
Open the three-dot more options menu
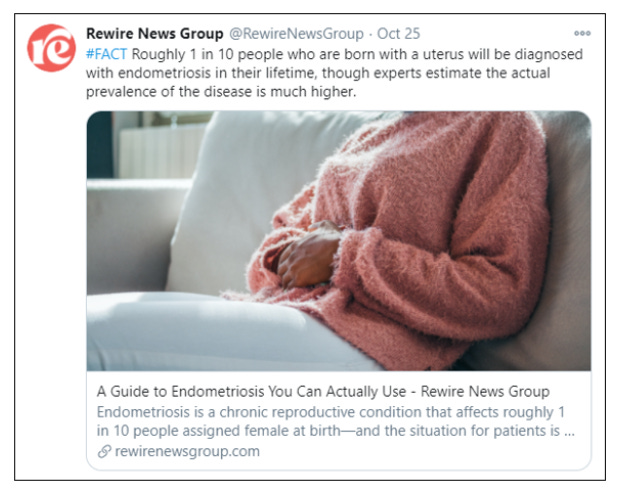(x=582, y=33)
